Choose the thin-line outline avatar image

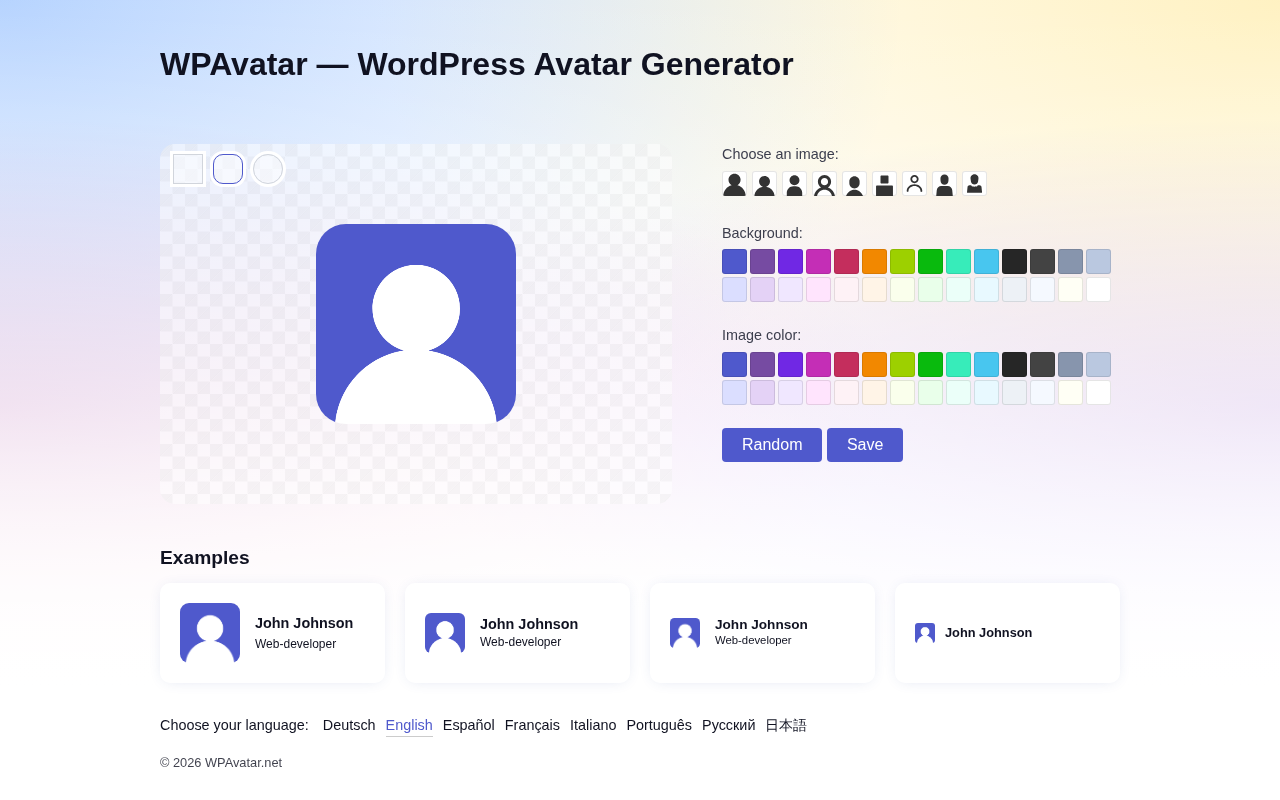pos(914,184)
